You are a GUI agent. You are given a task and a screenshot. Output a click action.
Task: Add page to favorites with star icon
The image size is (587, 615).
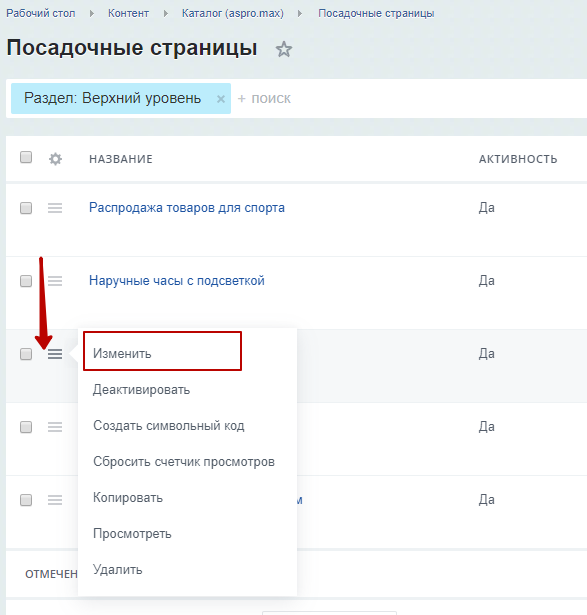point(284,49)
